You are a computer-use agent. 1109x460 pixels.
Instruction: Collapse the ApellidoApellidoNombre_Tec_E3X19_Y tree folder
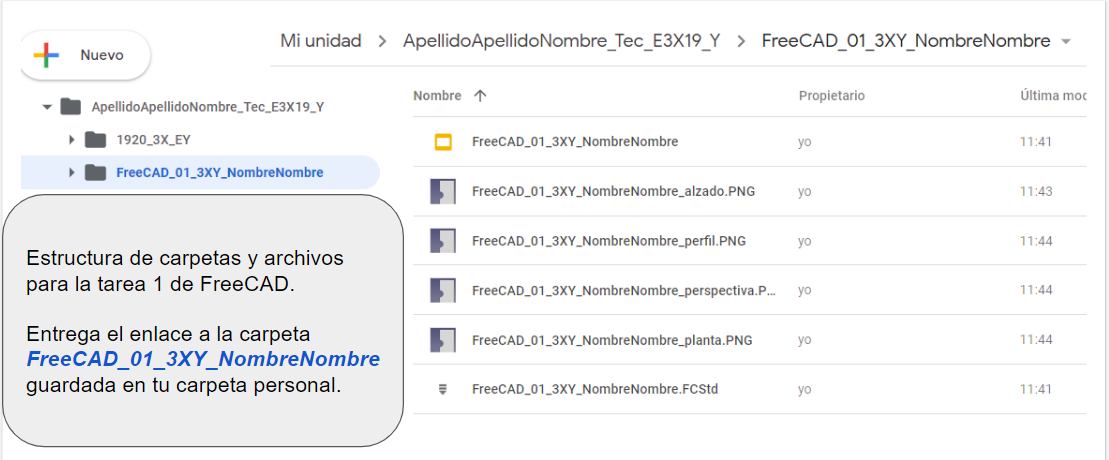[47, 106]
